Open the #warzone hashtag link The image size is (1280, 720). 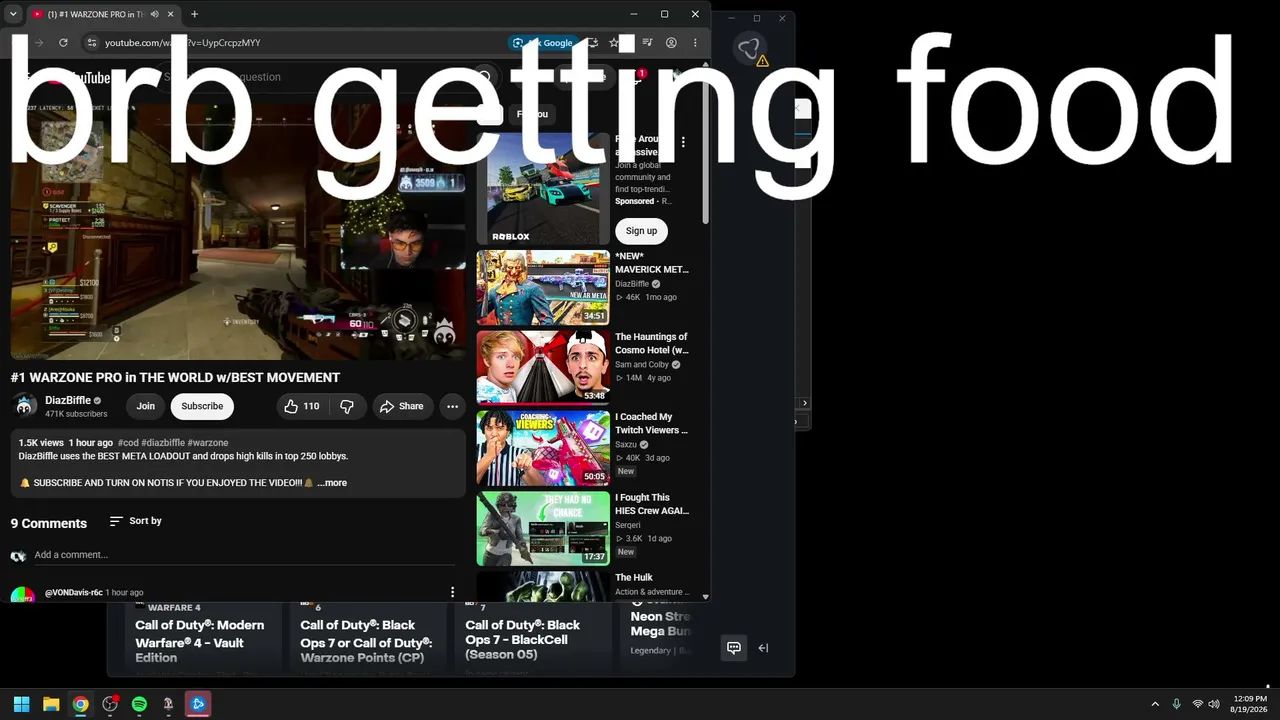click(208, 443)
